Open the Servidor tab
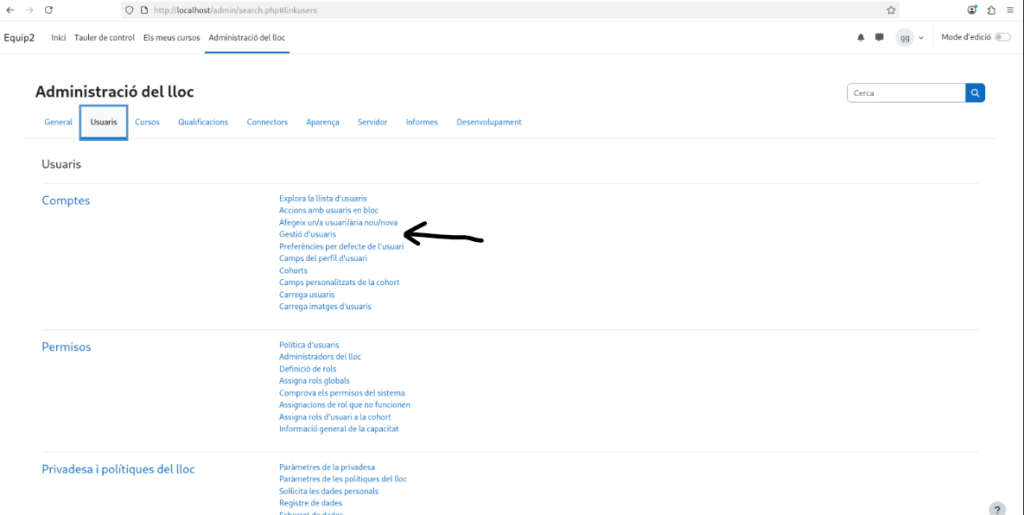 click(x=372, y=122)
